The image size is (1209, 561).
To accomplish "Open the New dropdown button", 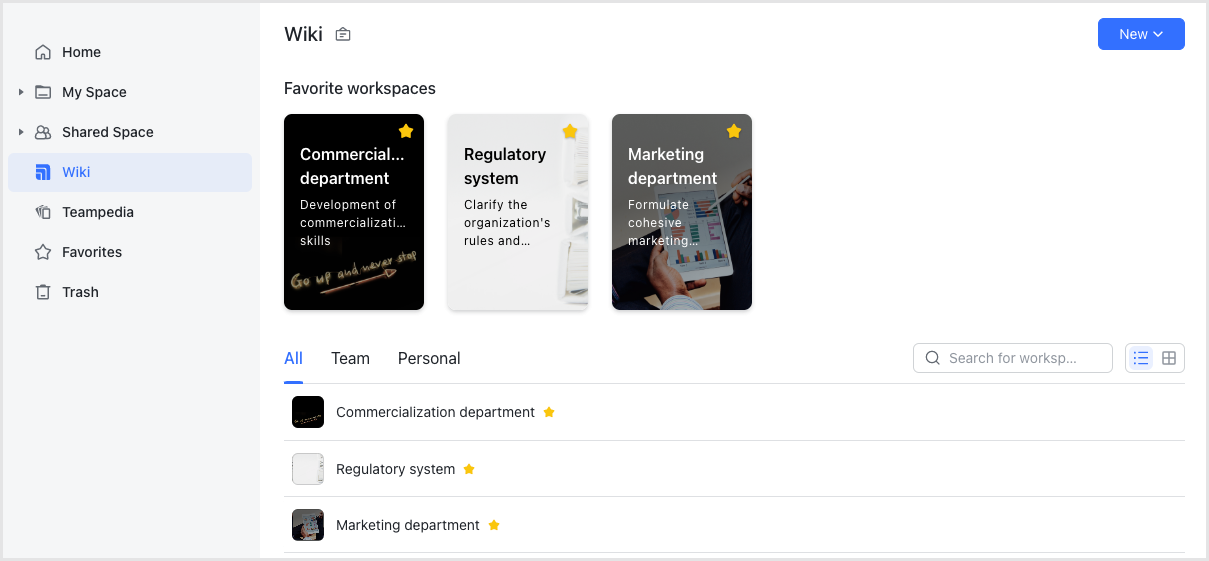I will [1141, 34].
